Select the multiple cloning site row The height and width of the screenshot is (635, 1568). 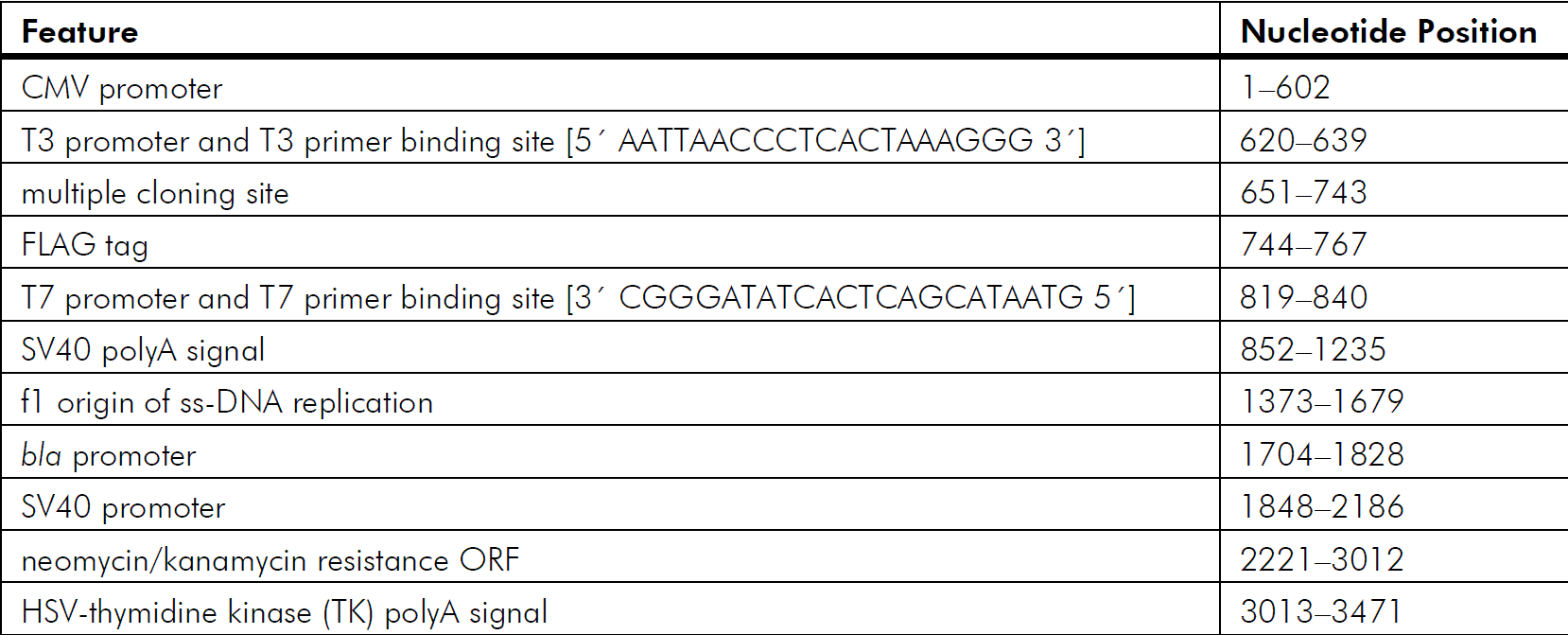(x=784, y=192)
